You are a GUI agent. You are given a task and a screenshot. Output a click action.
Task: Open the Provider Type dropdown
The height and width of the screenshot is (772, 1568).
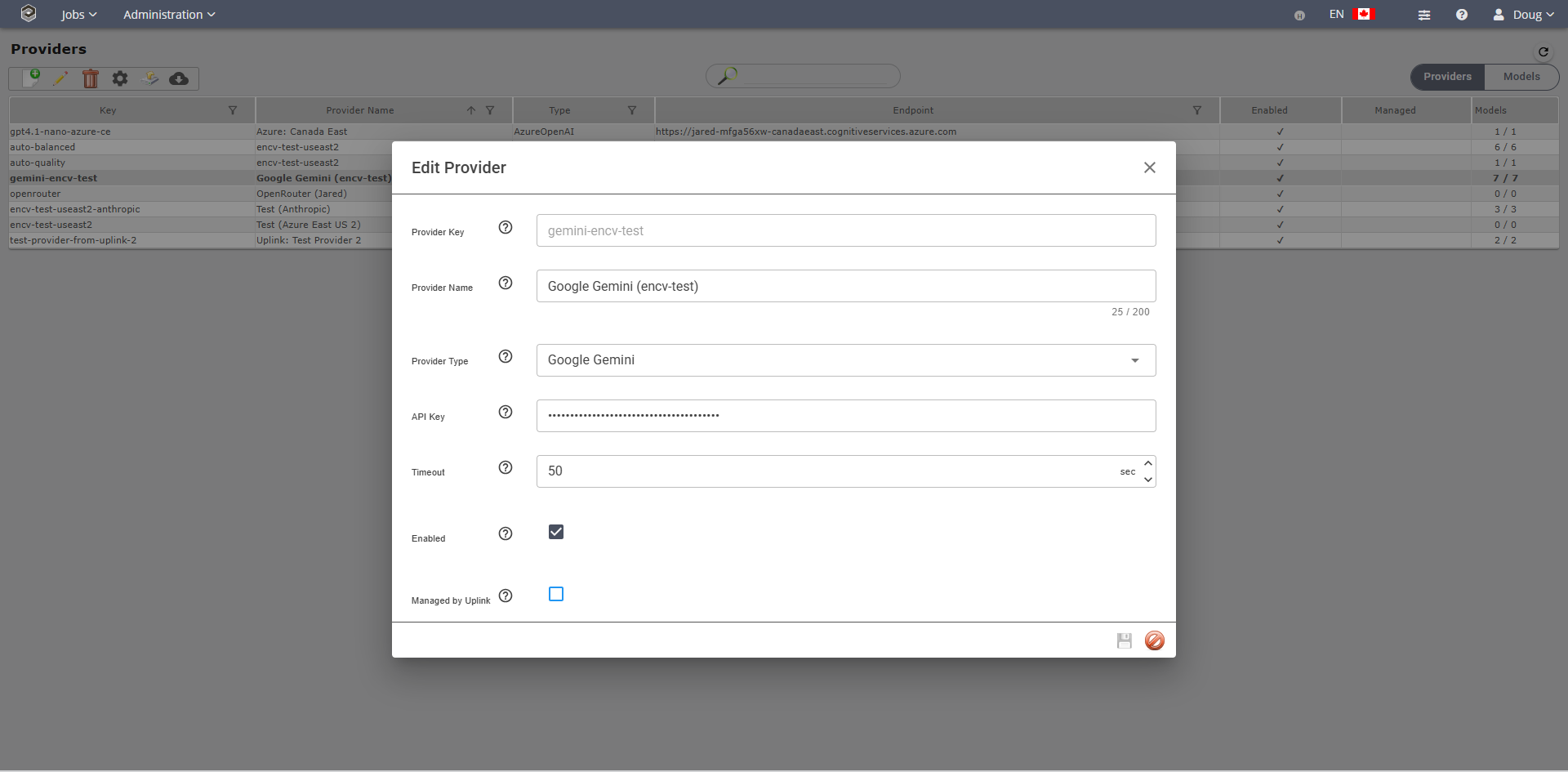click(x=1134, y=359)
